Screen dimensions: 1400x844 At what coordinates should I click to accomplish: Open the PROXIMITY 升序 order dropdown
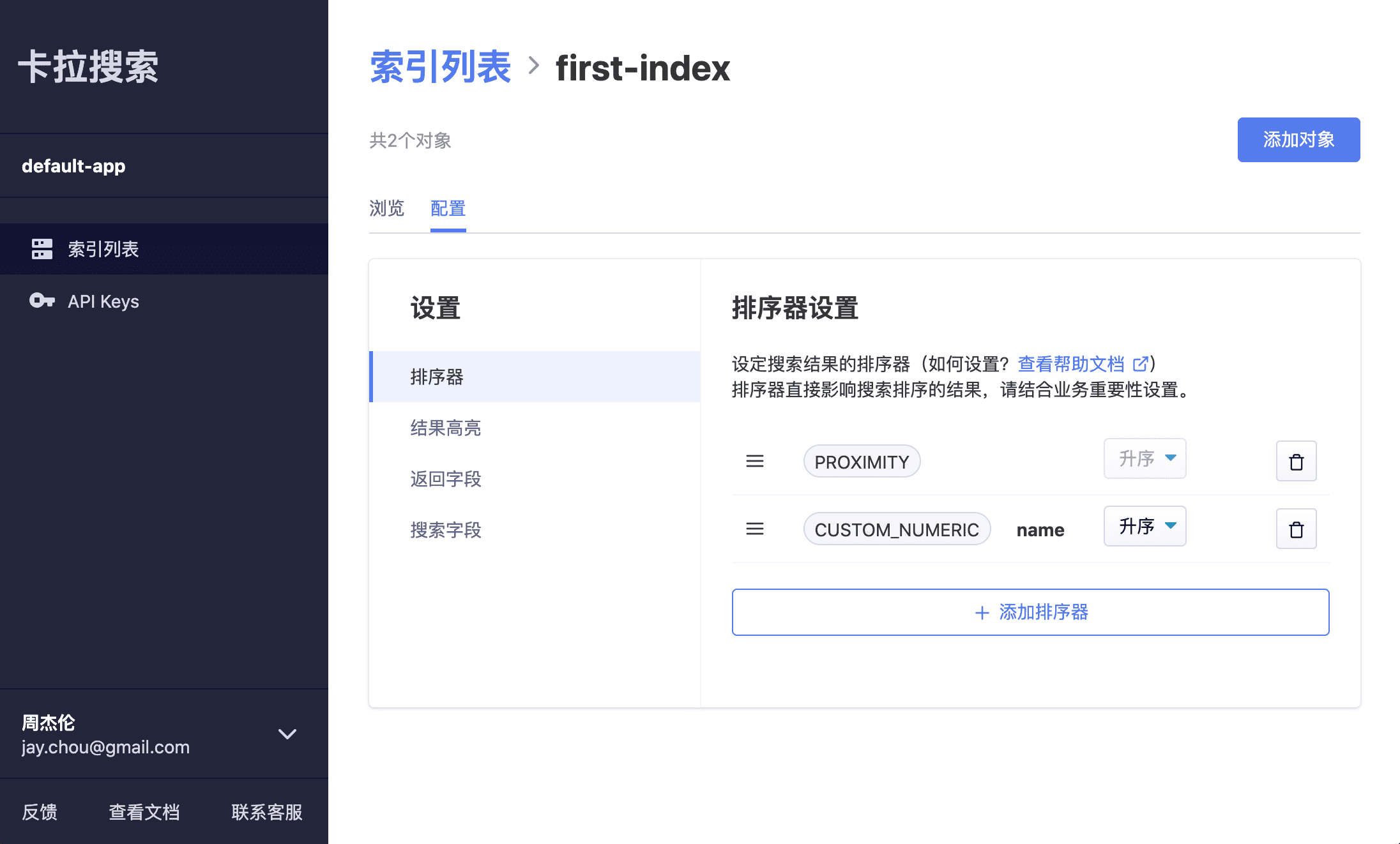1145,458
